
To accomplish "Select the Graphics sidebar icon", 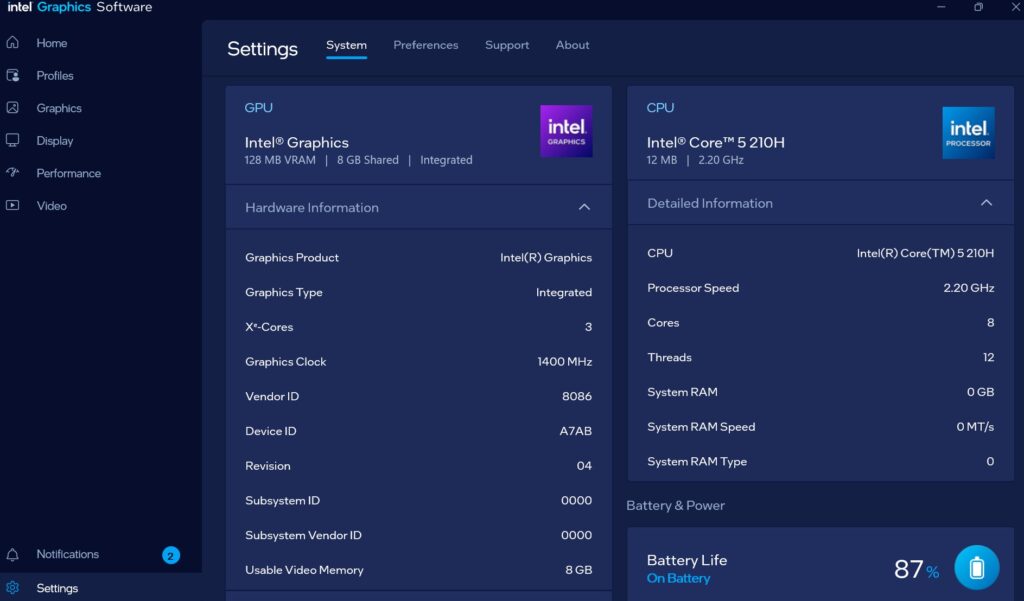I will pyautogui.click(x=13, y=108).
